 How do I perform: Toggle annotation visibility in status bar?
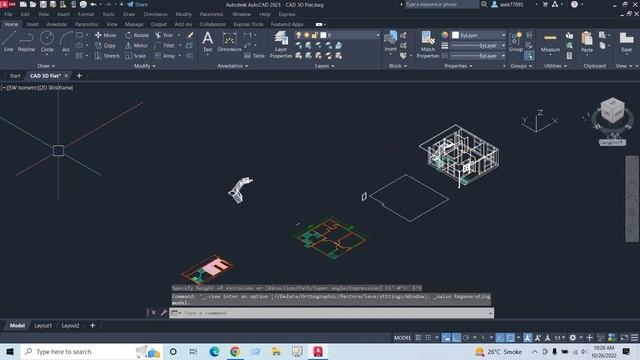point(527,338)
